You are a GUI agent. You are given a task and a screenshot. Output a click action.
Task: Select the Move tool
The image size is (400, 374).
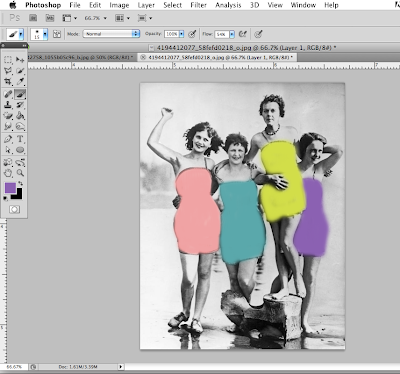20,60
